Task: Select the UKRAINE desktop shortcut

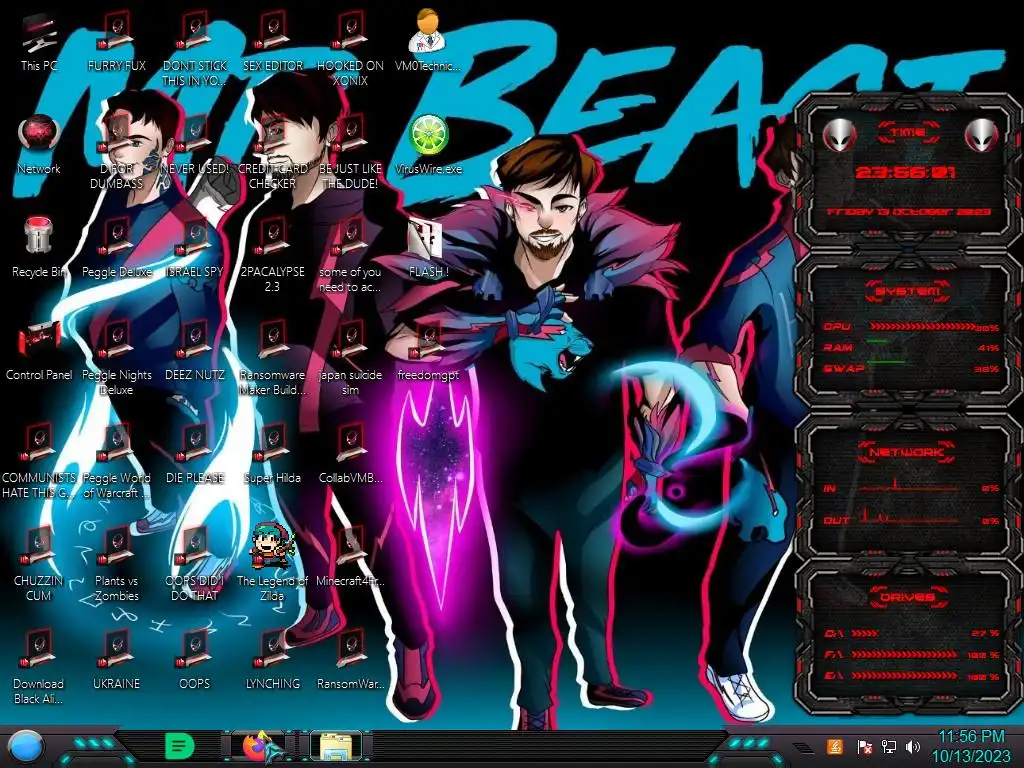Action: [x=116, y=660]
